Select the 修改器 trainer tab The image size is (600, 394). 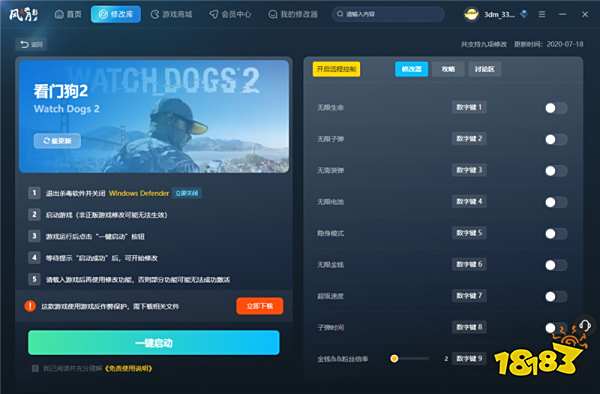pos(411,69)
